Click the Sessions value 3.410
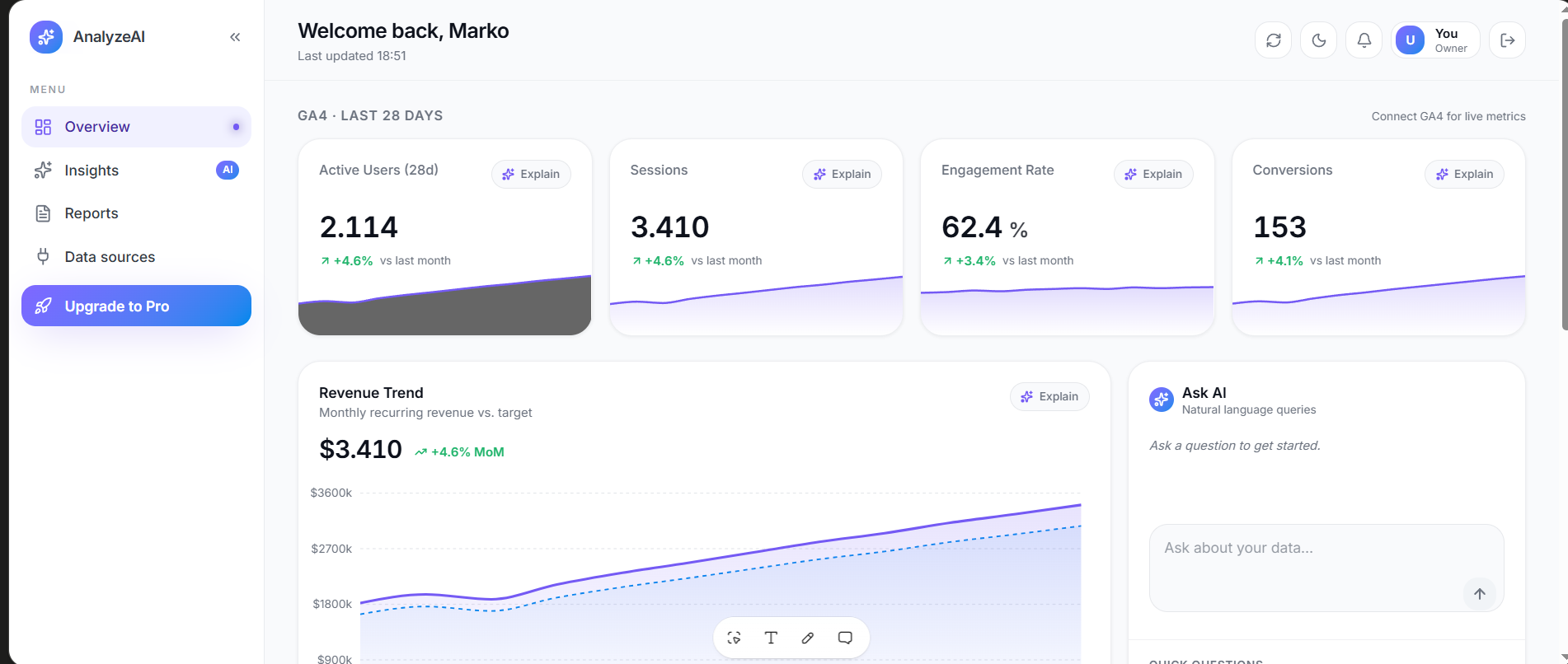The width and height of the screenshot is (1568, 664). pyautogui.click(x=669, y=227)
